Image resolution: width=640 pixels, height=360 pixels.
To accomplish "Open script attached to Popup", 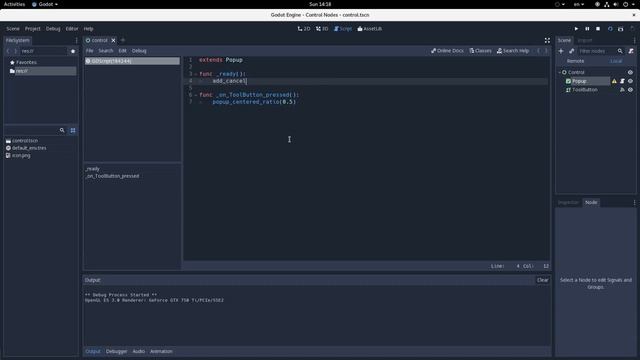I will tap(622, 81).
